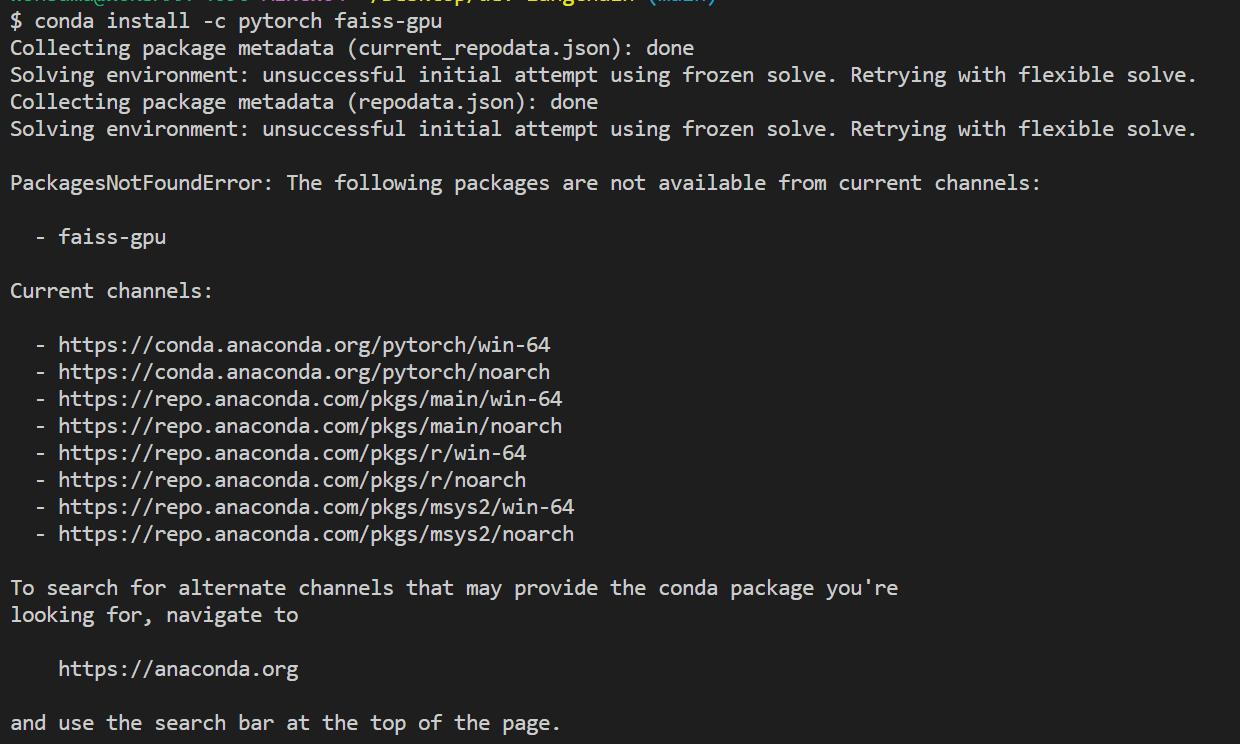The width and height of the screenshot is (1240, 744).
Task: Click the "To search for alternate channels" line
Action: click(454, 588)
